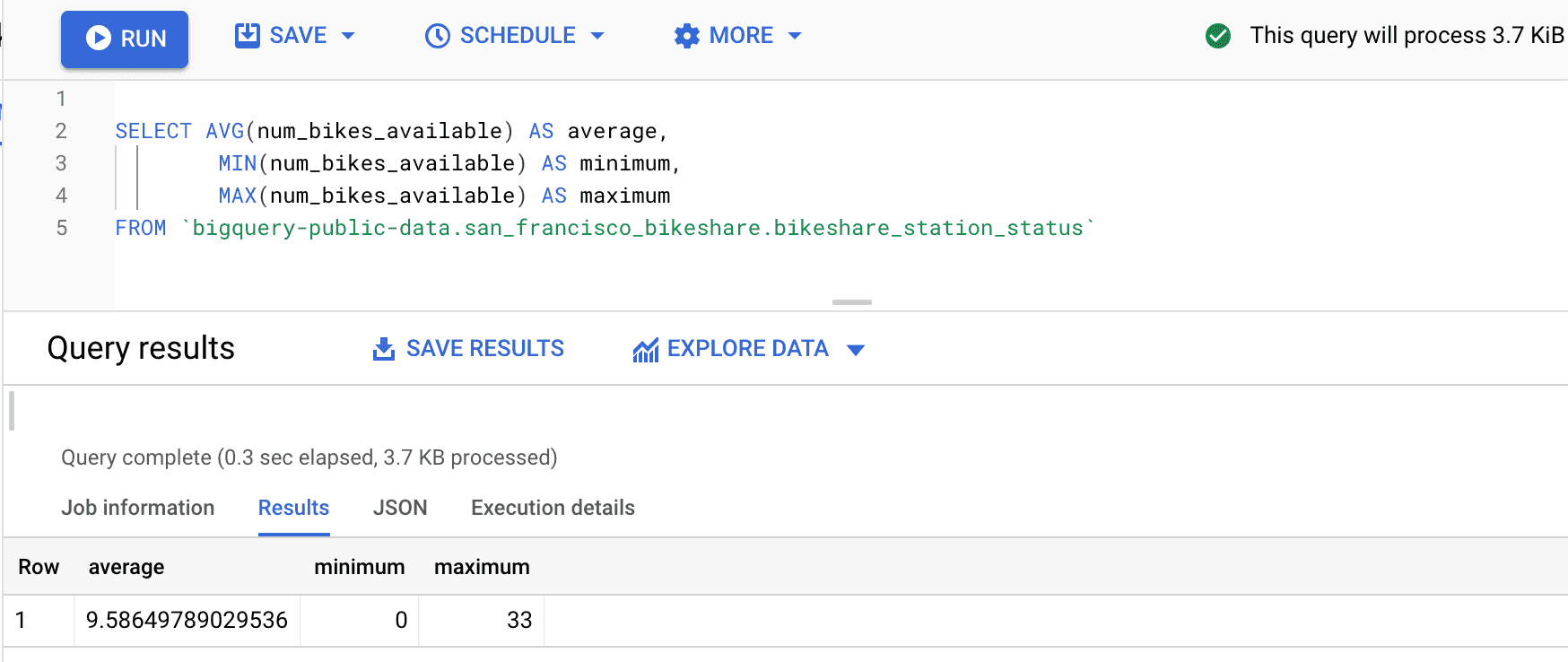This screenshot has height=662, width=1568.
Task: Click the editor-results pane resize handle
Action: 851,302
